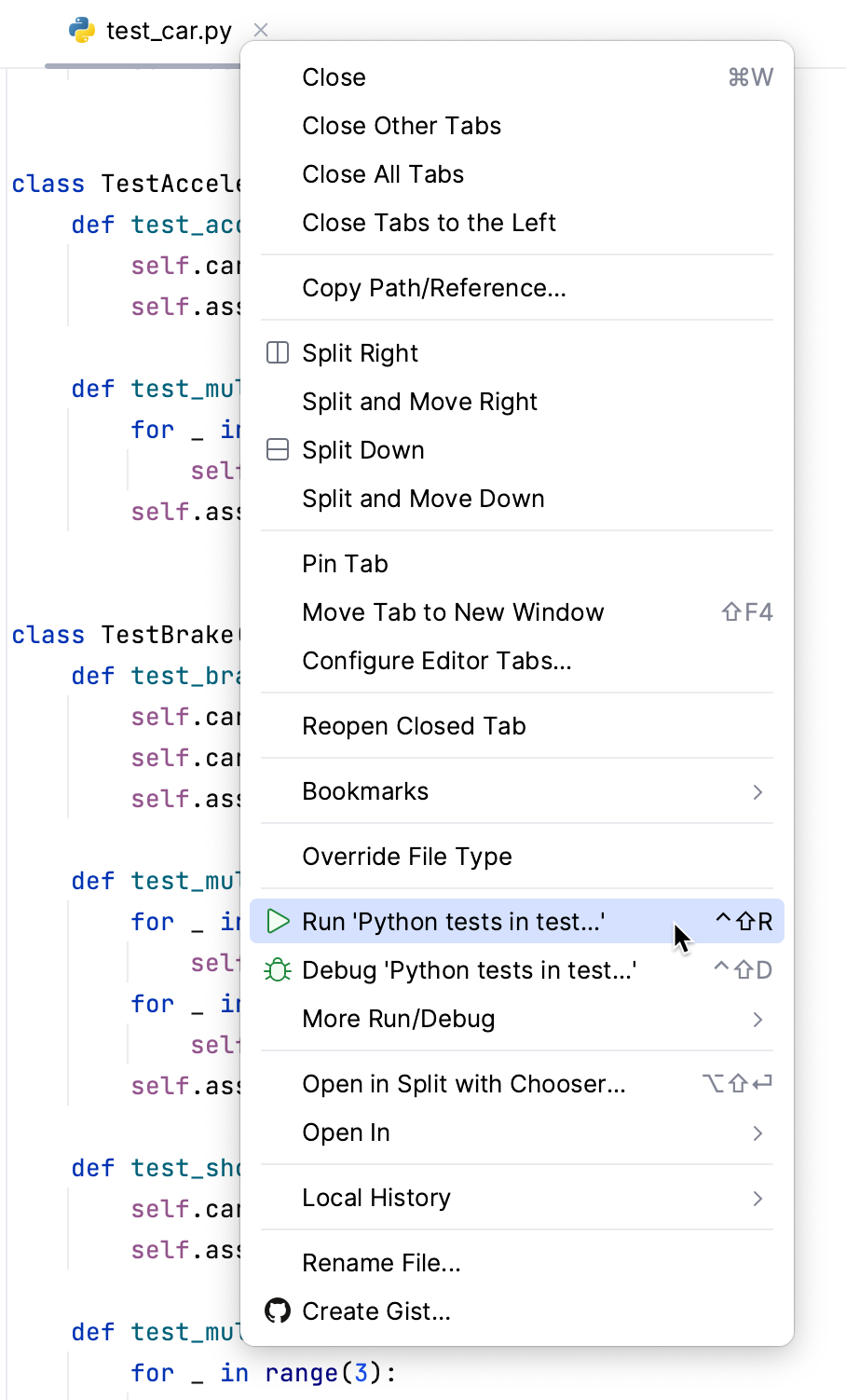Select the test_car.py editor tab
Image resolution: width=846 pixels, height=1400 pixels.
(168, 30)
